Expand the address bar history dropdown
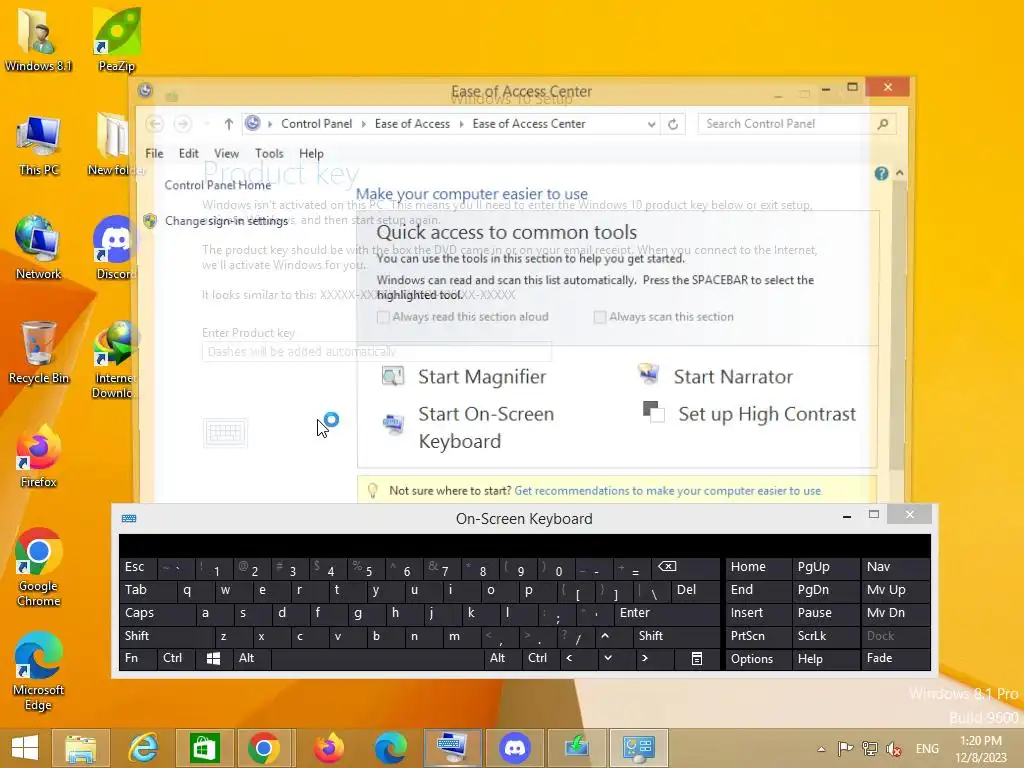The image size is (1024, 768). (x=651, y=124)
